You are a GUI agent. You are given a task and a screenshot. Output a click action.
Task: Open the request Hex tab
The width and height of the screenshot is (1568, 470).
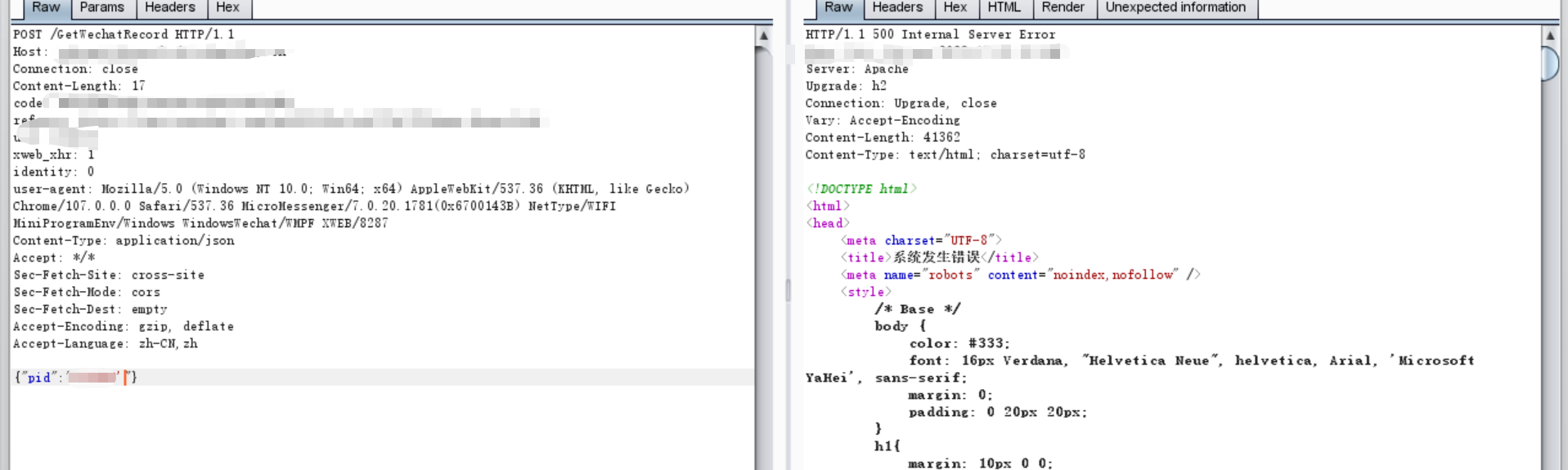click(228, 8)
